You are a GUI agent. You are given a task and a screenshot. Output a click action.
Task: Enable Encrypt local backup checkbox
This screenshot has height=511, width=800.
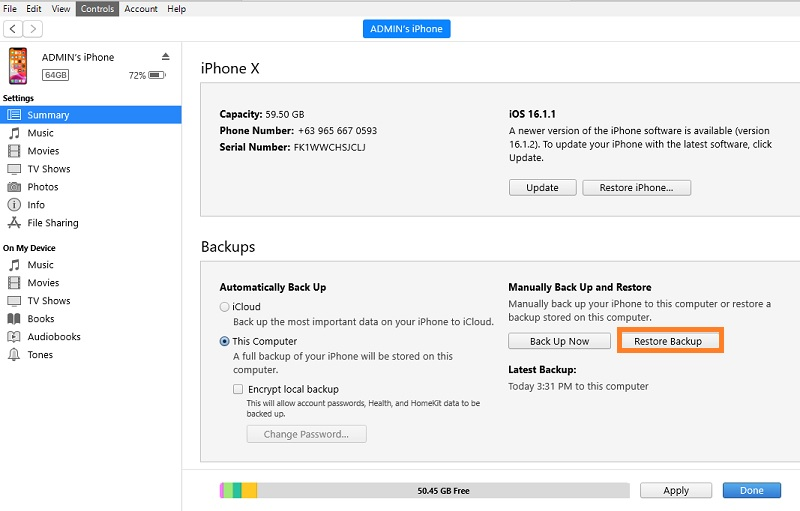pyautogui.click(x=238, y=389)
